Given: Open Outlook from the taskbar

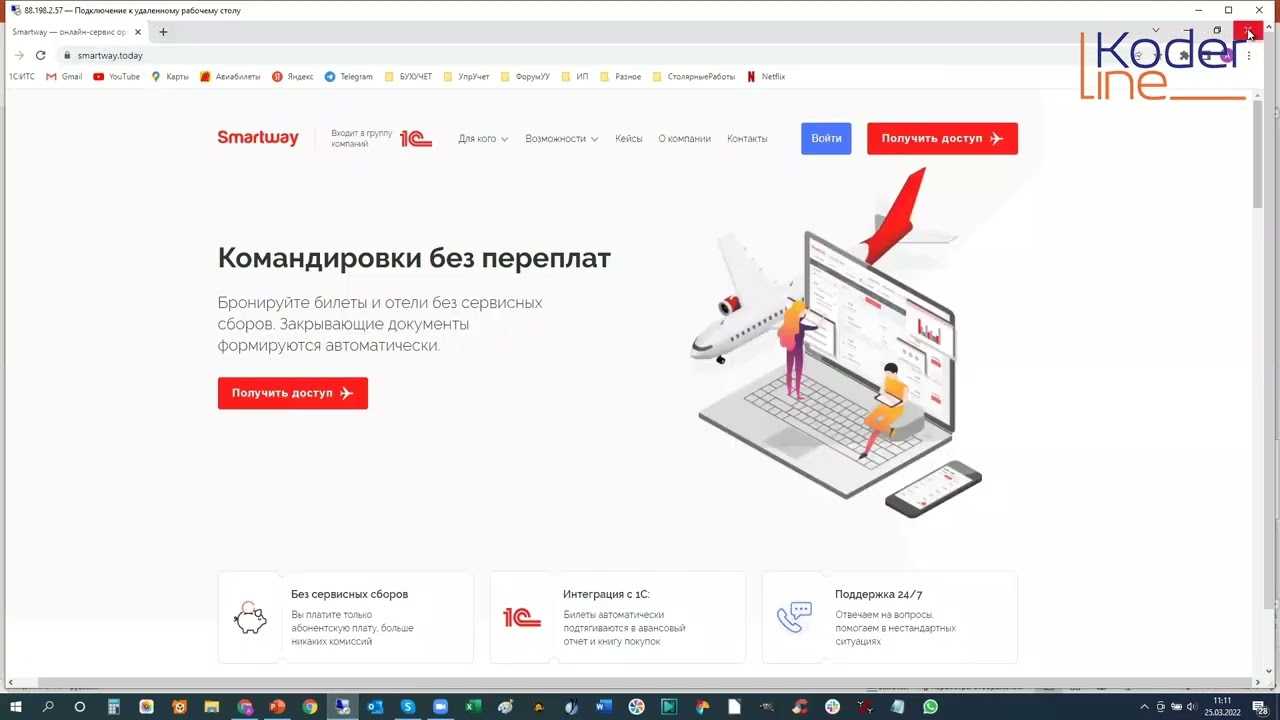Looking at the screenshot, I should point(375,707).
